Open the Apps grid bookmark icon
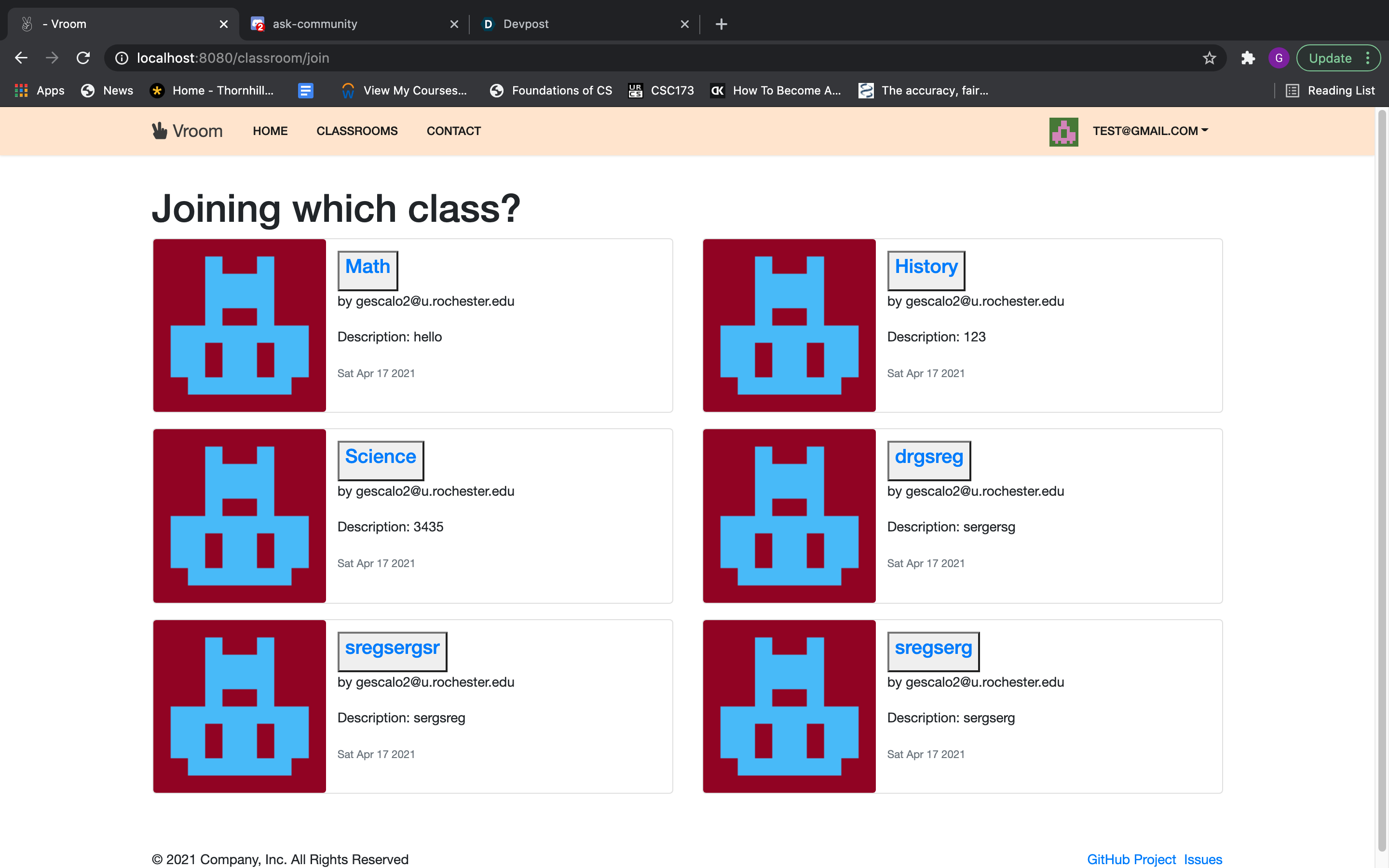The image size is (1389, 868). tap(21, 90)
